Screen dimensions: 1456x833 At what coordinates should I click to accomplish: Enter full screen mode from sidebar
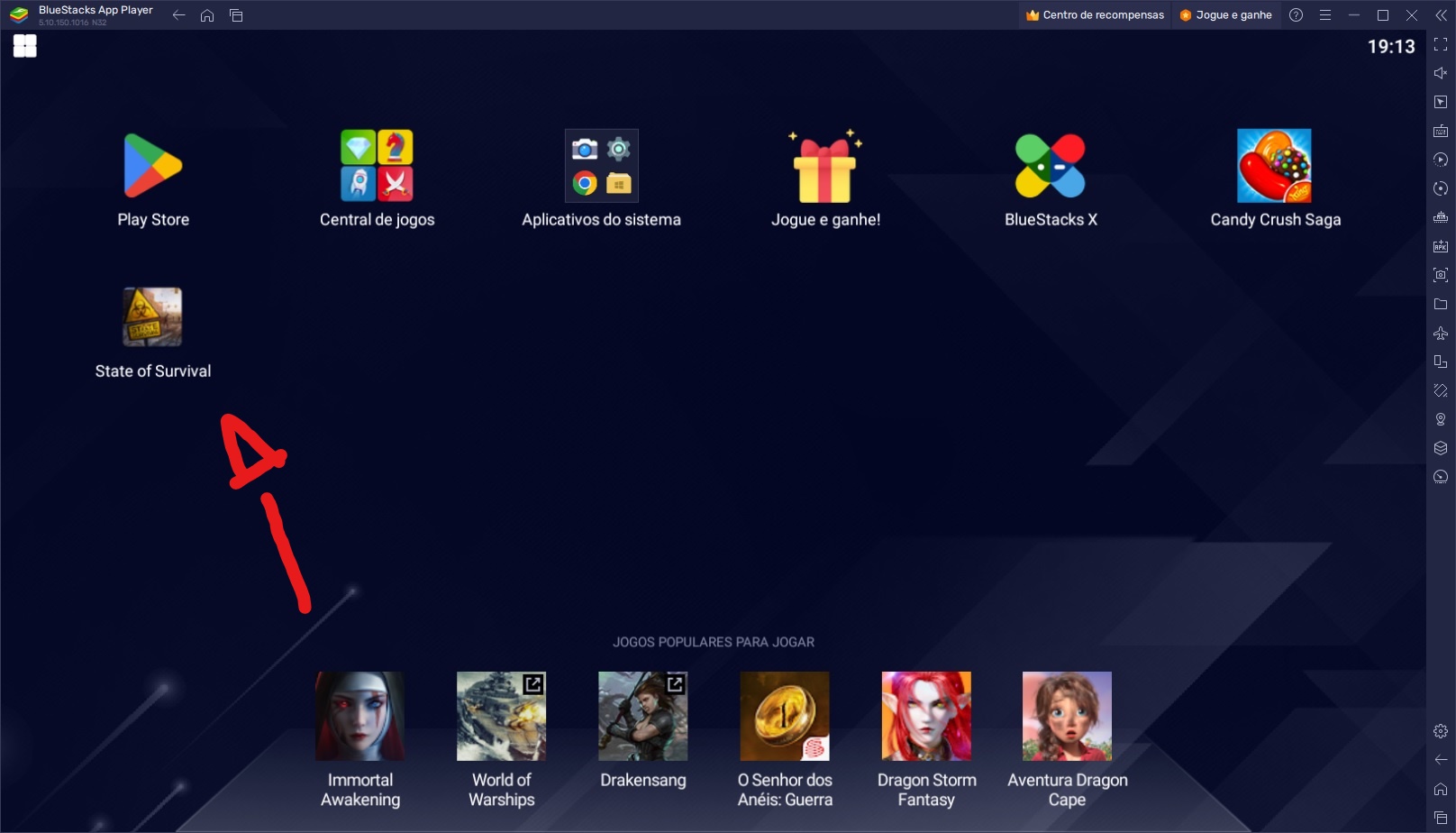click(x=1441, y=44)
